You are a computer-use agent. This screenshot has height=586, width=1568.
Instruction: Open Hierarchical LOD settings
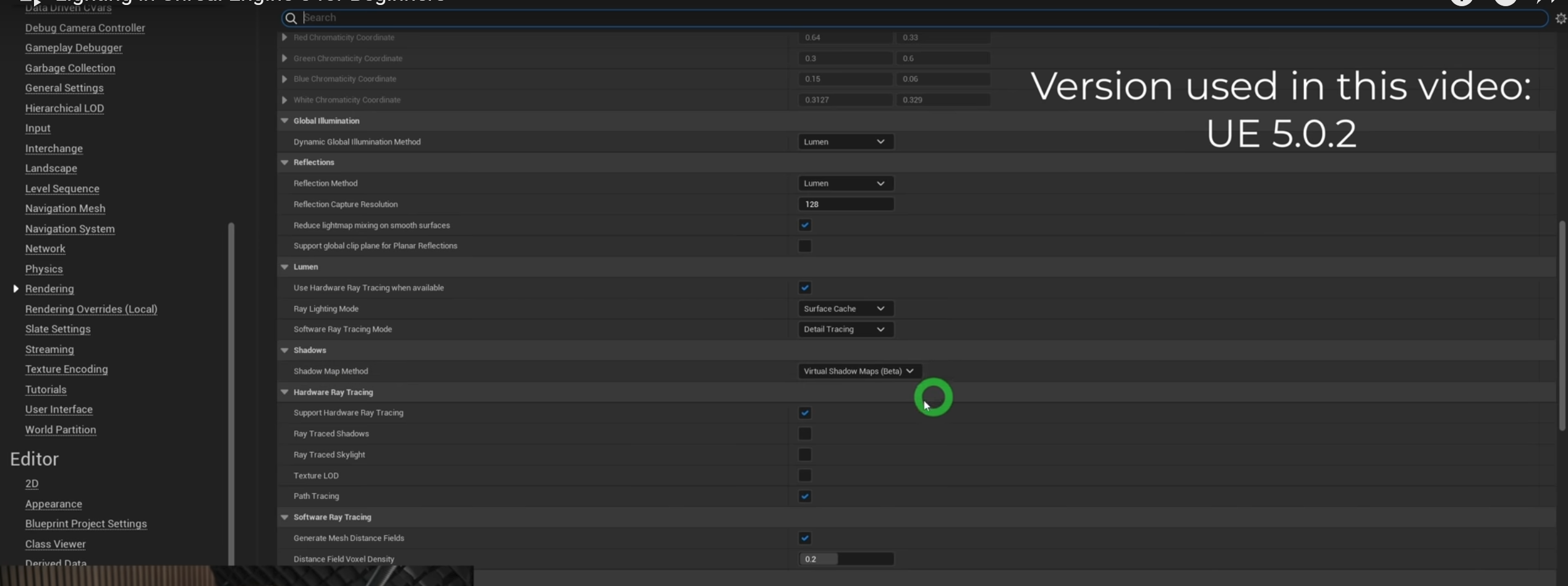[x=64, y=108]
